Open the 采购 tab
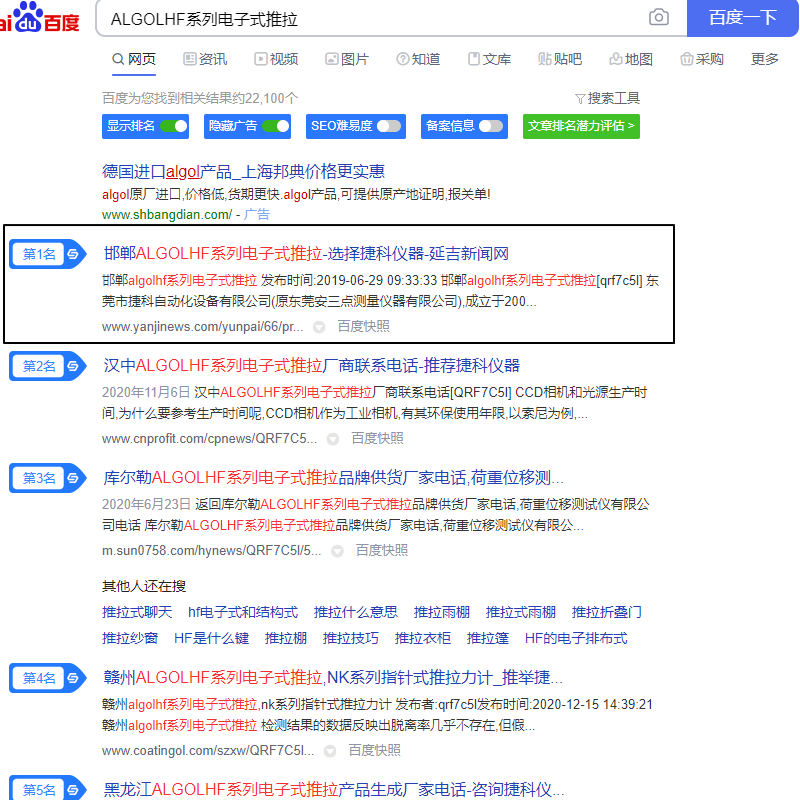The image size is (800, 800). (702, 59)
